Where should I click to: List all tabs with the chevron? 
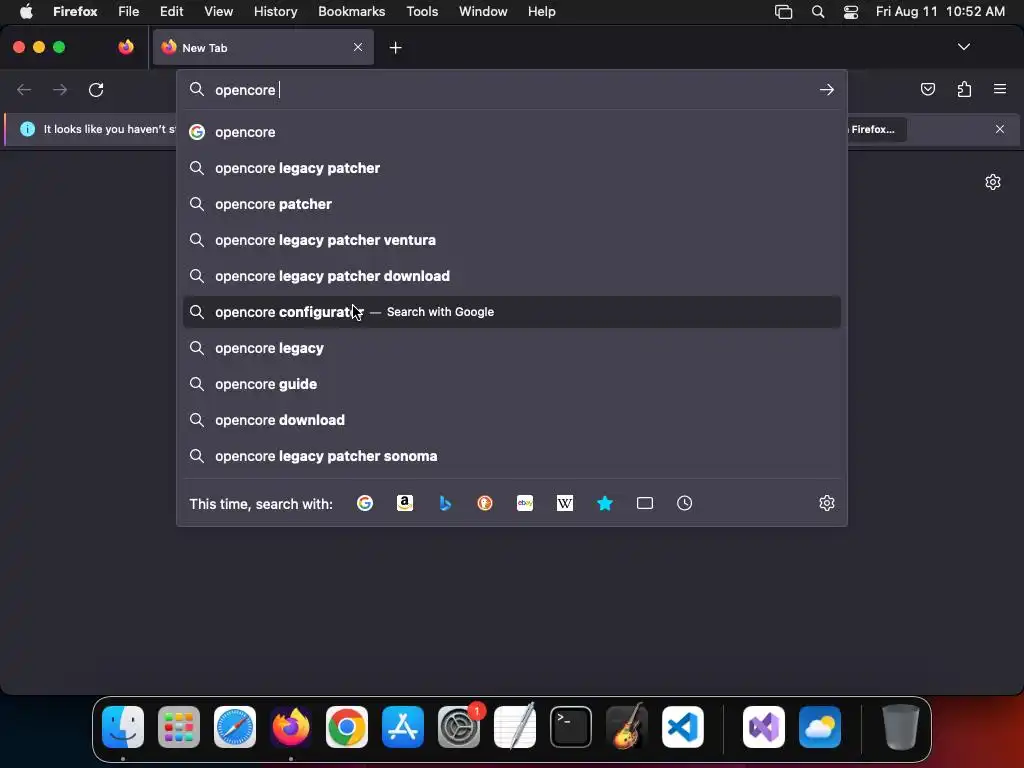963,47
